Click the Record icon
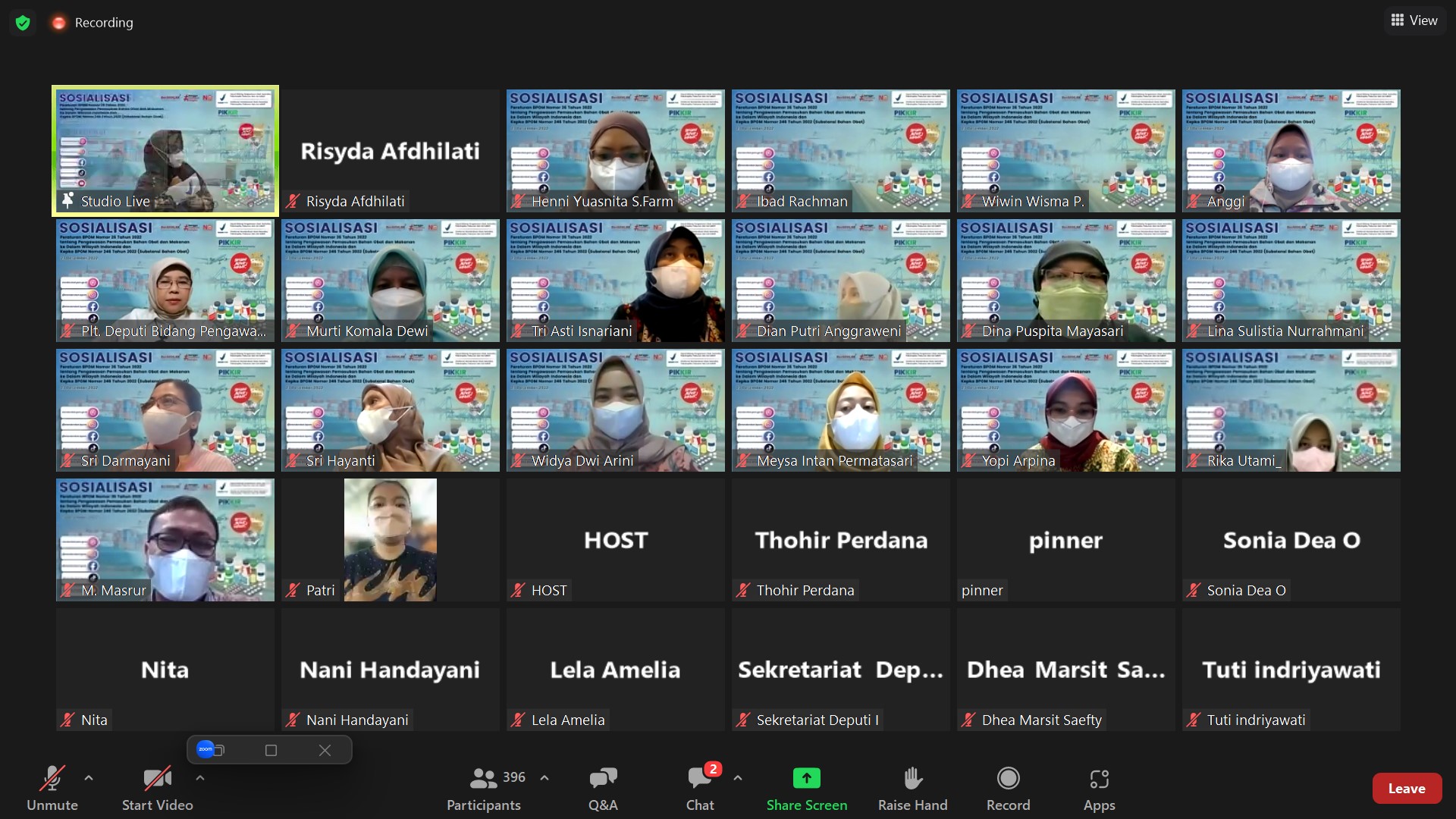Screen dimensions: 1456x819 (x=1008, y=779)
